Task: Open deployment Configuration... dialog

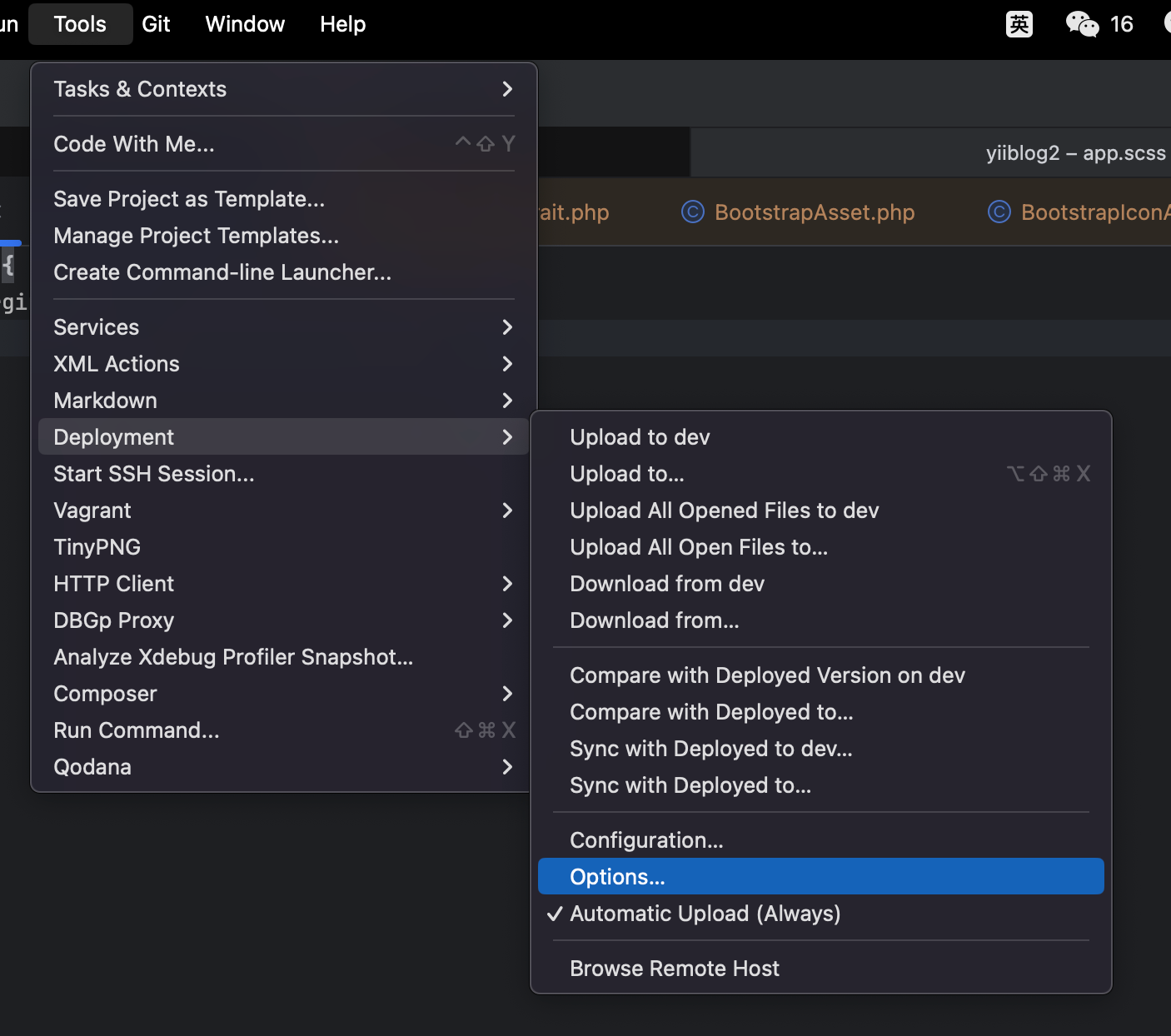Action: pyautogui.click(x=646, y=840)
